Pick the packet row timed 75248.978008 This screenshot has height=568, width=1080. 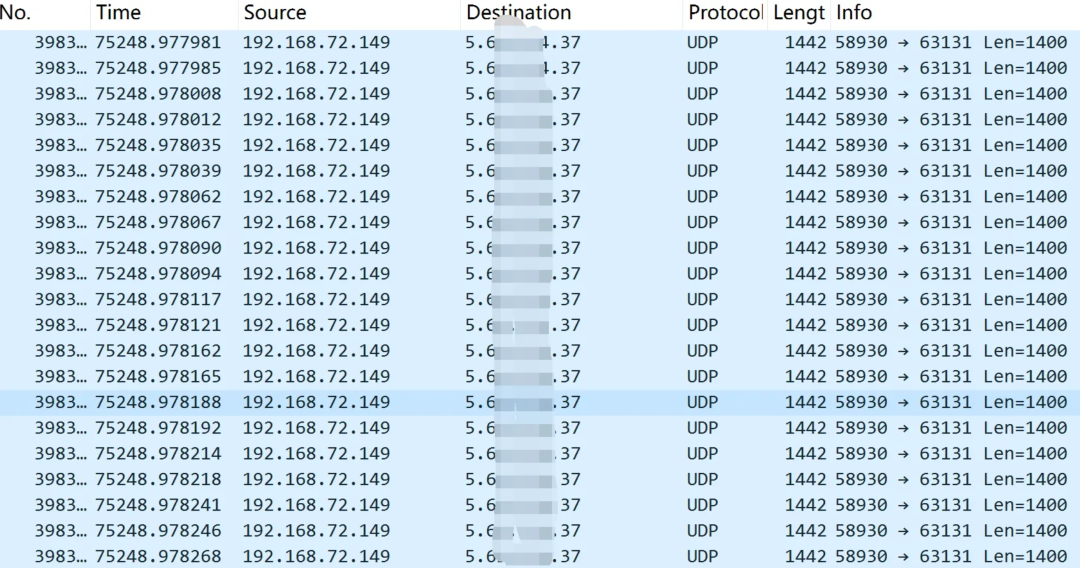click(x=158, y=94)
